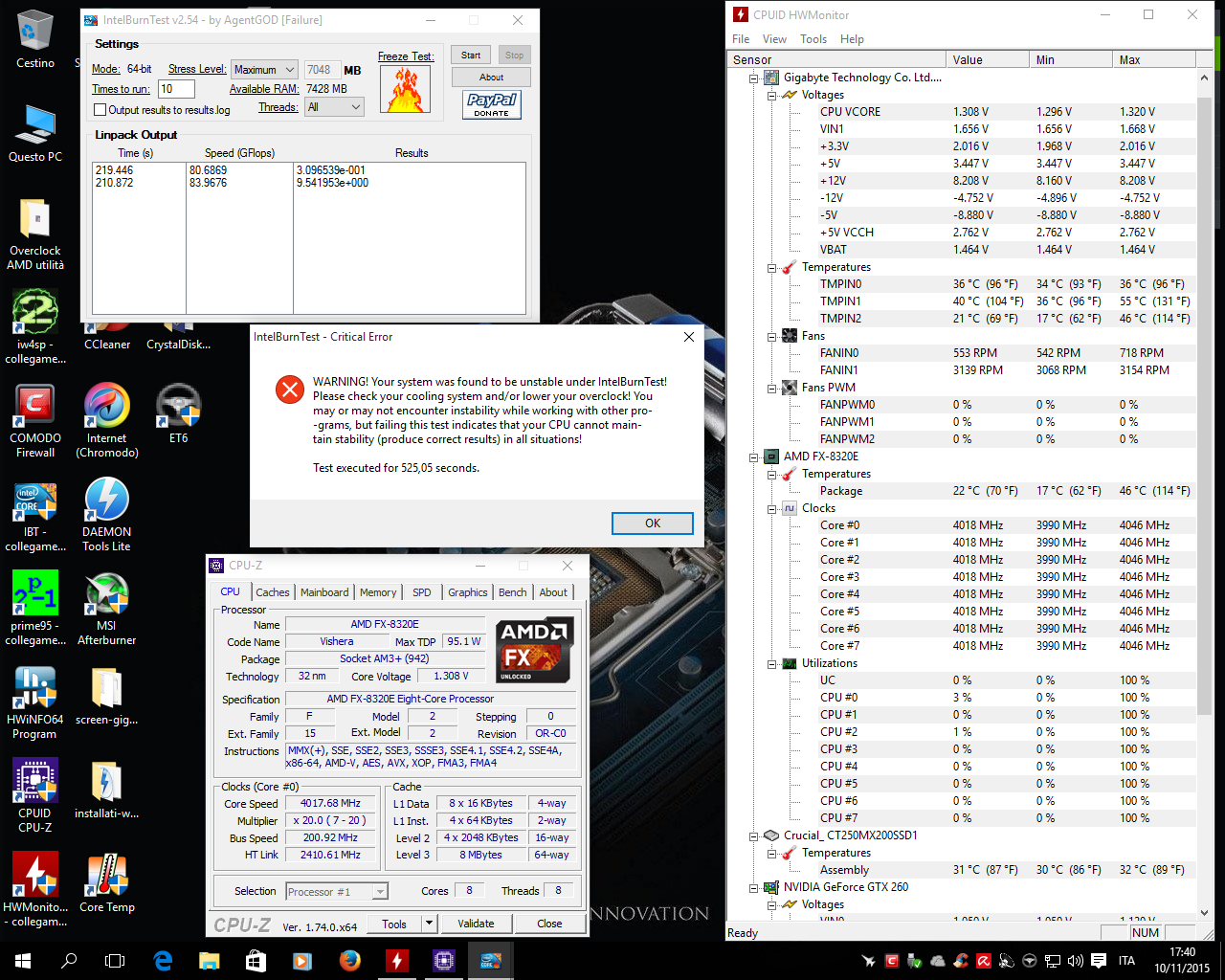Viewport: 1225px width, 980px height.
Task: Launch DAEMON Tools Lite shortcut
Action: [x=107, y=514]
